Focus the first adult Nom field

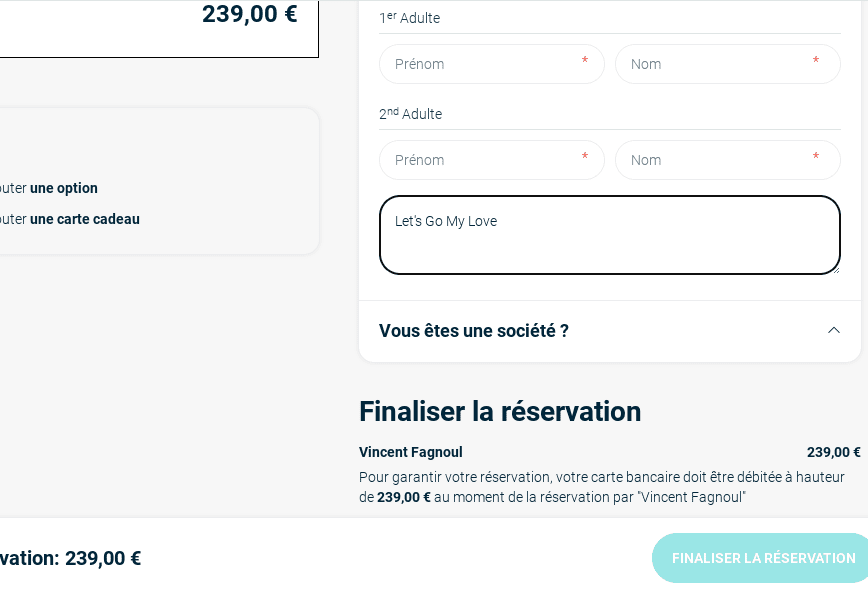click(727, 64)
